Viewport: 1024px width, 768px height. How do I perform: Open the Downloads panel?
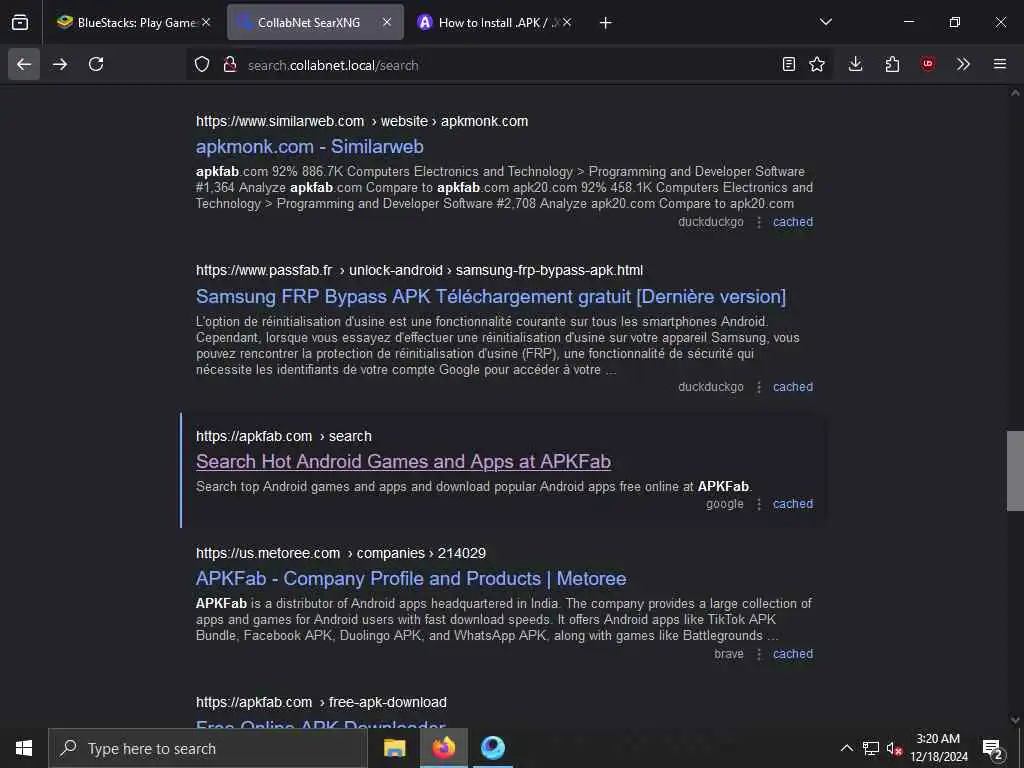856,64
